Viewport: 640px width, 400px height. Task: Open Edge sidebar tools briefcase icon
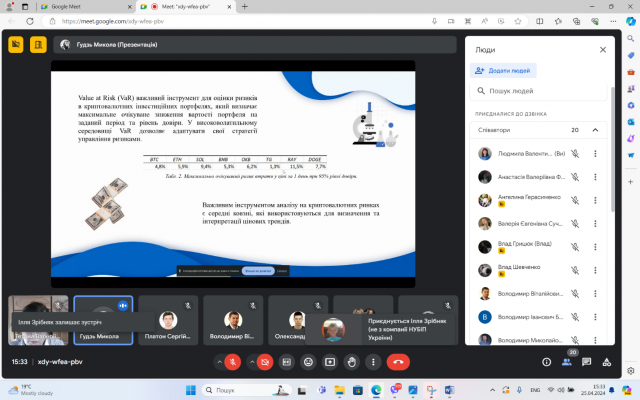[x=631, y=72]
